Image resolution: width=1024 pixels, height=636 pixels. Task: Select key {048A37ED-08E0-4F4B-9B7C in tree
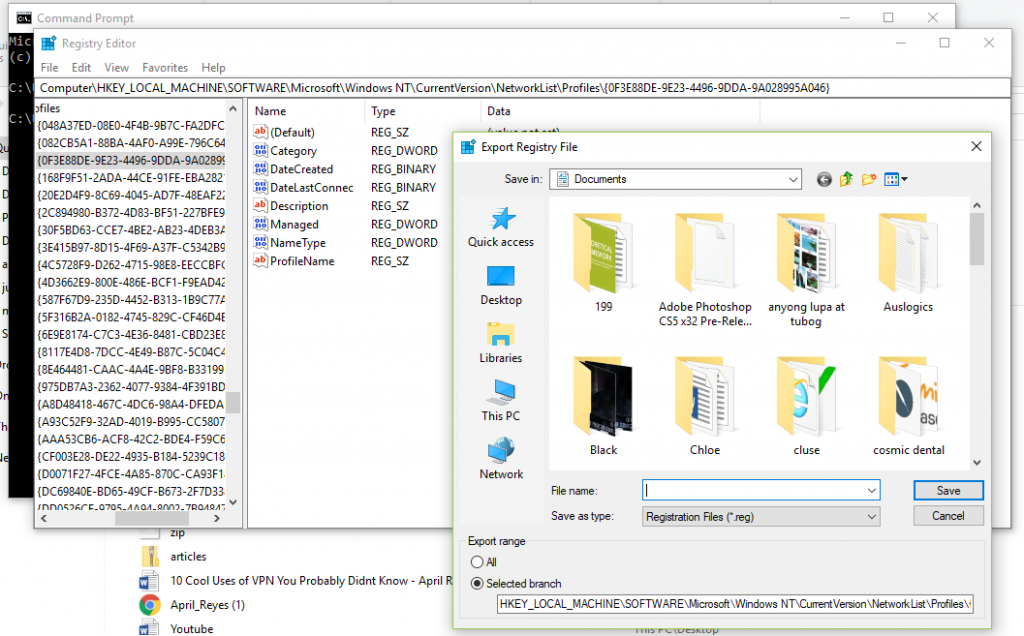pyautogui.click(x=131, y=125)
